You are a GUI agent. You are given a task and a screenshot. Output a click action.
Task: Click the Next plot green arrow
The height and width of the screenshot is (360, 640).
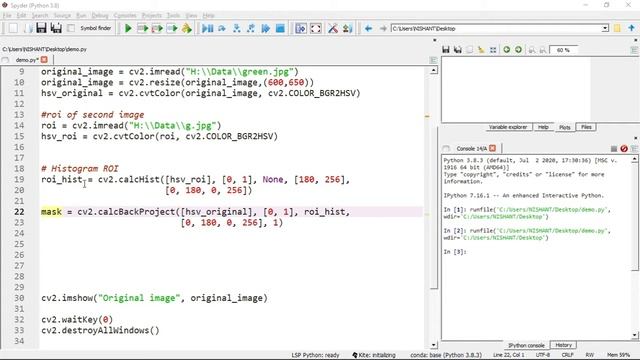[x=518, y=50]
